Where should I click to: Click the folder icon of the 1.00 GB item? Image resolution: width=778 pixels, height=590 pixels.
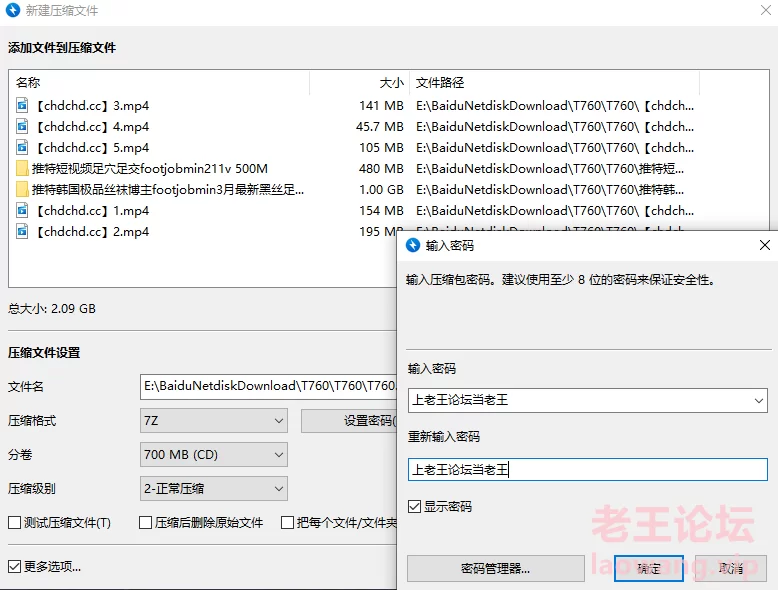(22, 190)
